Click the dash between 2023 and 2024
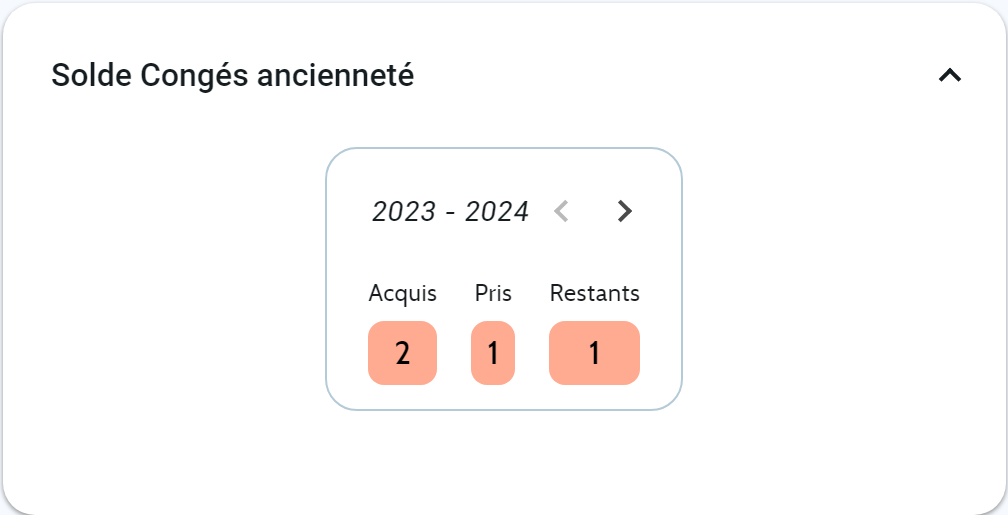Image resolution: width=1008 pixels, height=515 pixels. pos(451,213)
